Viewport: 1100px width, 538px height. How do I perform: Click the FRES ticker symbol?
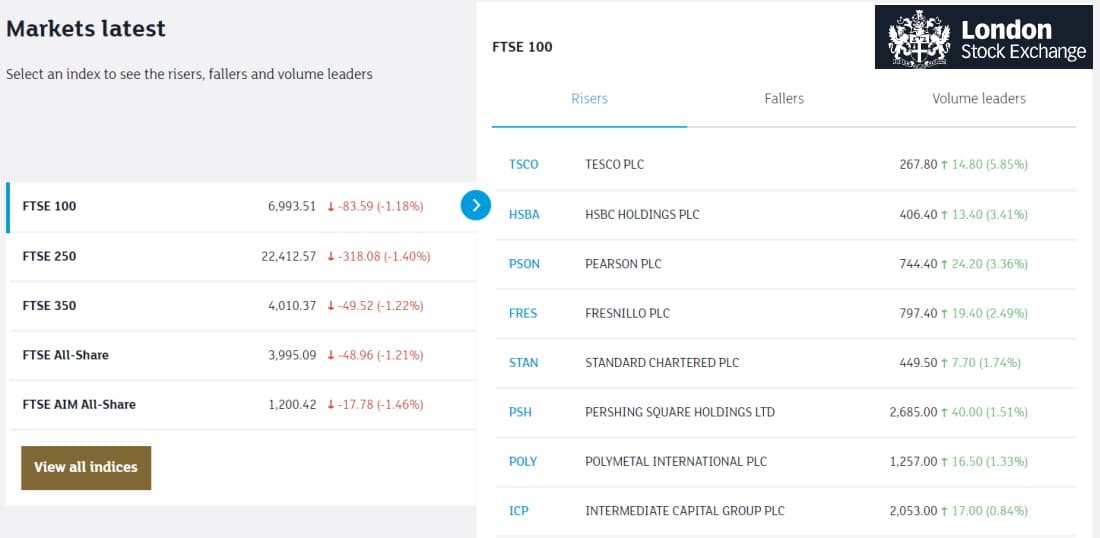pos(523,314)
